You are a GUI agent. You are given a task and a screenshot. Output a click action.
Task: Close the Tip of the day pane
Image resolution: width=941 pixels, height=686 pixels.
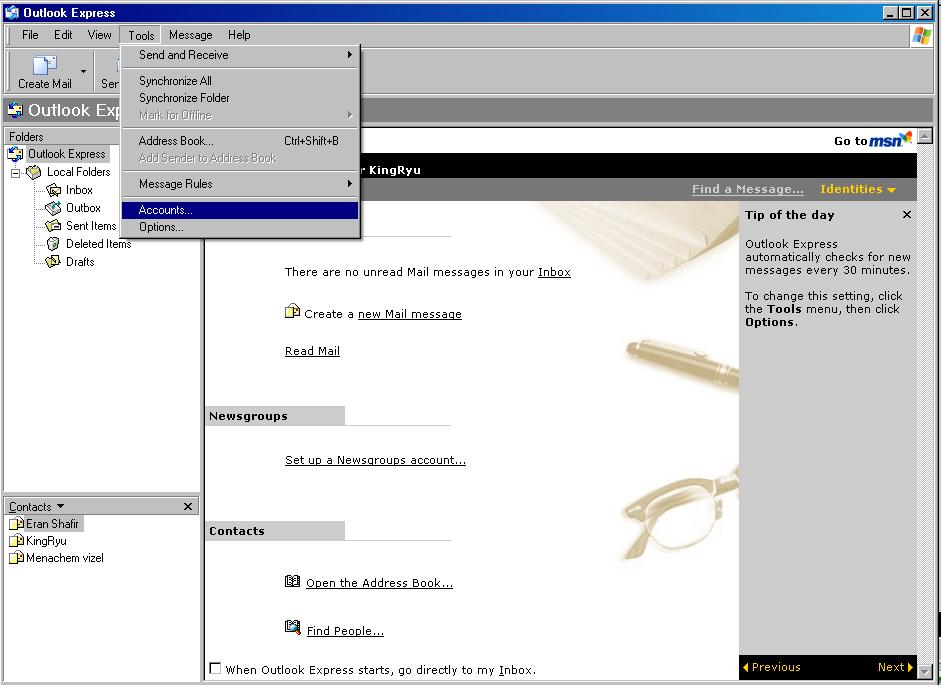point(907,215)
